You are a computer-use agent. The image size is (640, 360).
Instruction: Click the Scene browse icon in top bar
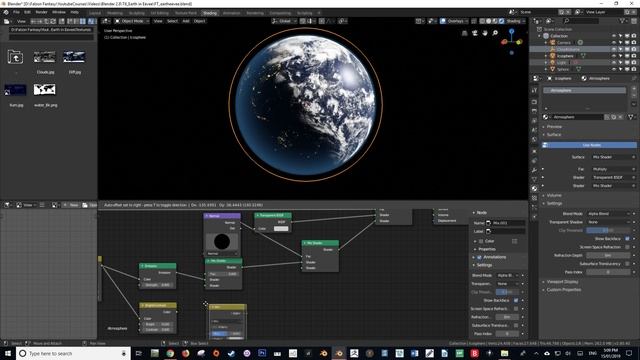coord(512,12)
